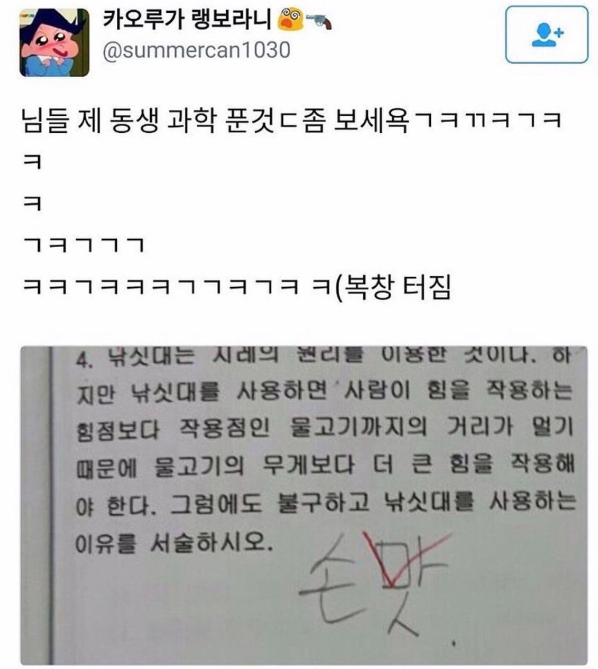Tap the question number 4. in photo
The width and height of the screenshot is (598, 669).
84,359
